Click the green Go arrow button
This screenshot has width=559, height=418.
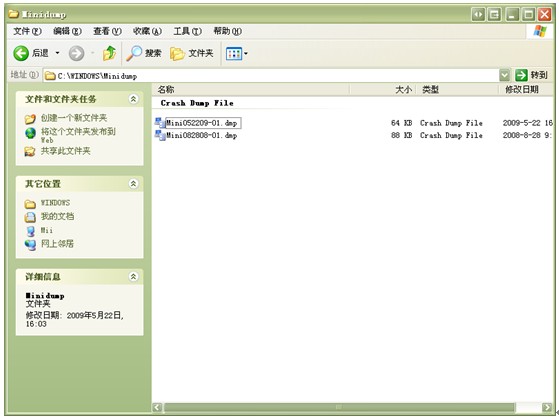521,75
